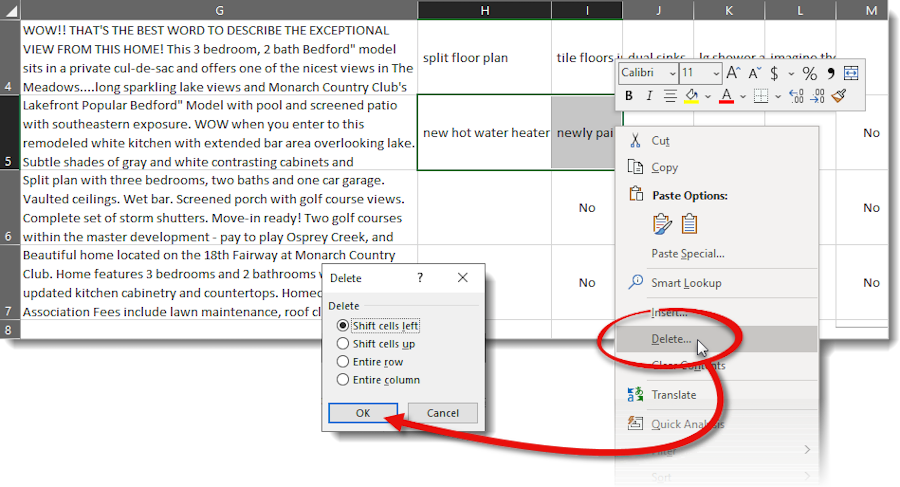Toggle bold in the mini toolbar
The image size is (900, 487).
(629, 96)
